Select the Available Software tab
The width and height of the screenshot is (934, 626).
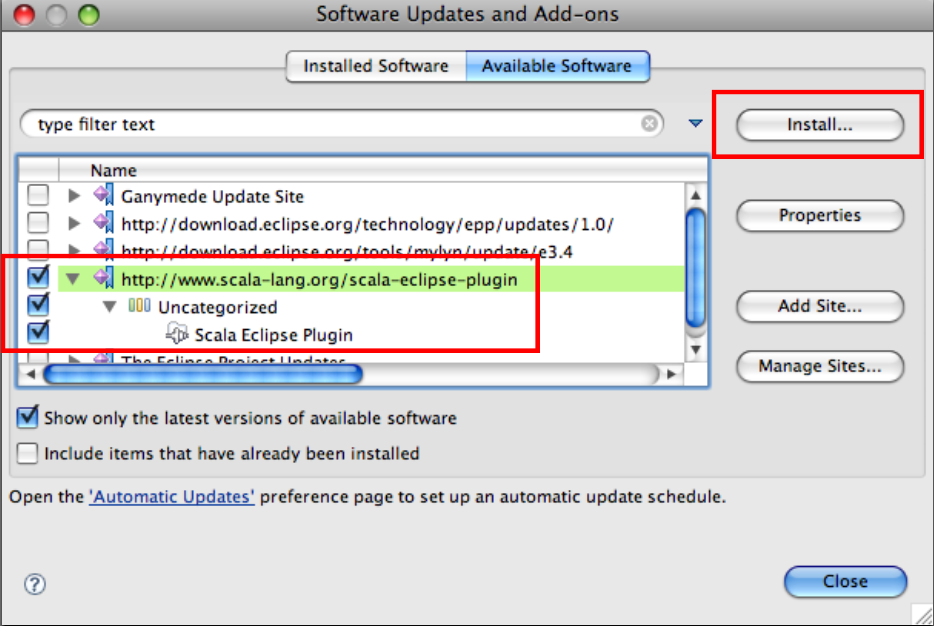pos(557,66)
